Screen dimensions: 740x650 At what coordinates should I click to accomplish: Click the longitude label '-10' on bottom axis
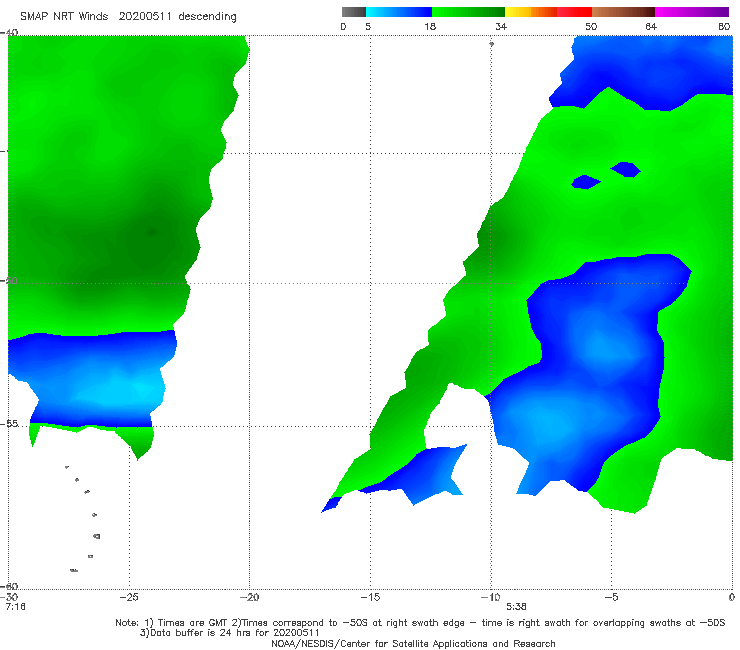click(490, 597)
